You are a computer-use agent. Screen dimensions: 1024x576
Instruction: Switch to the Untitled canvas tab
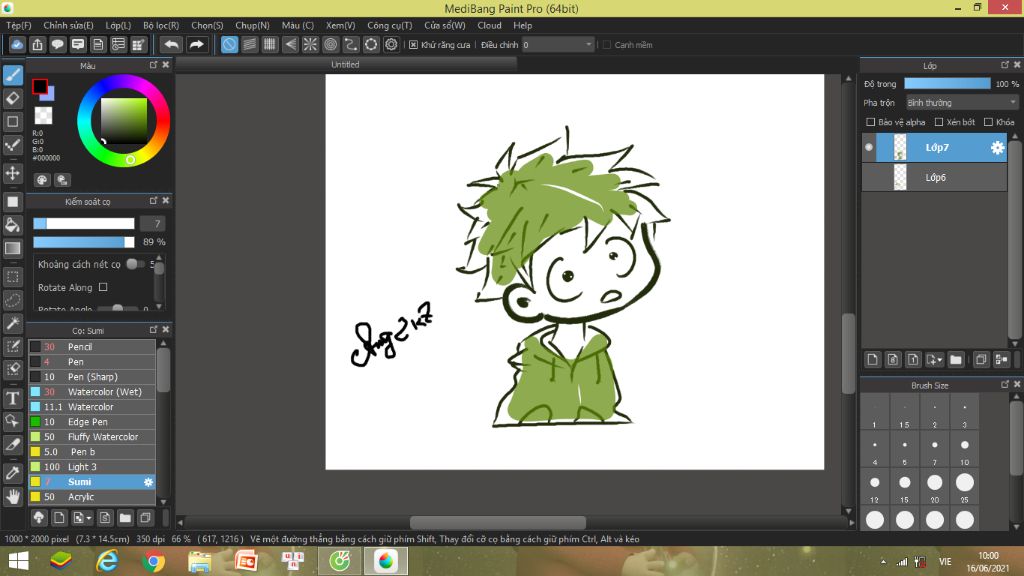pos(345,65)
